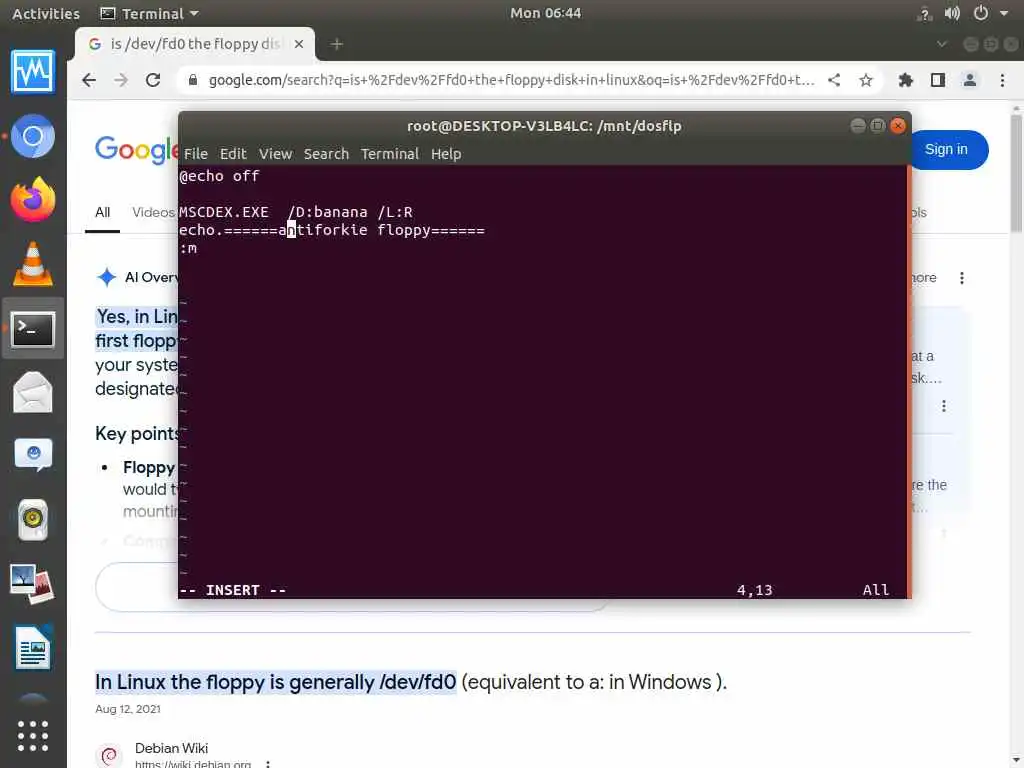Image resolution: width=1024 pixels, height=768 pixels.
Task: Bookmark this page with the star
Action: pyautogui.click(x=866, y=80)
